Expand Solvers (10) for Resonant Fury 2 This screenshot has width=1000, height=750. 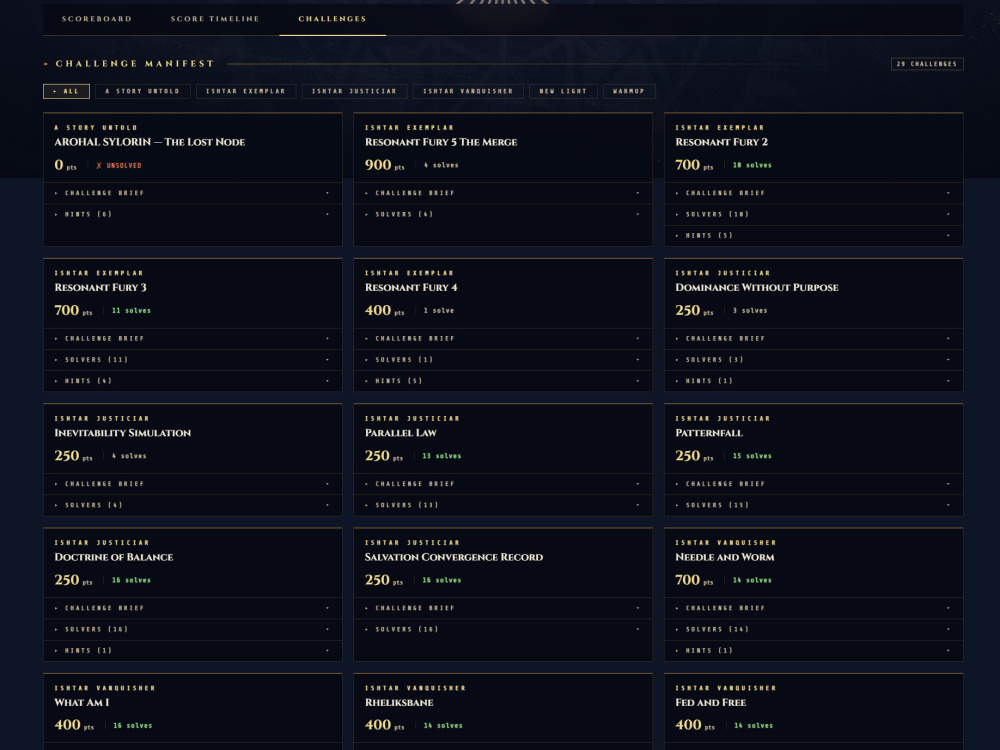[813, 214]
